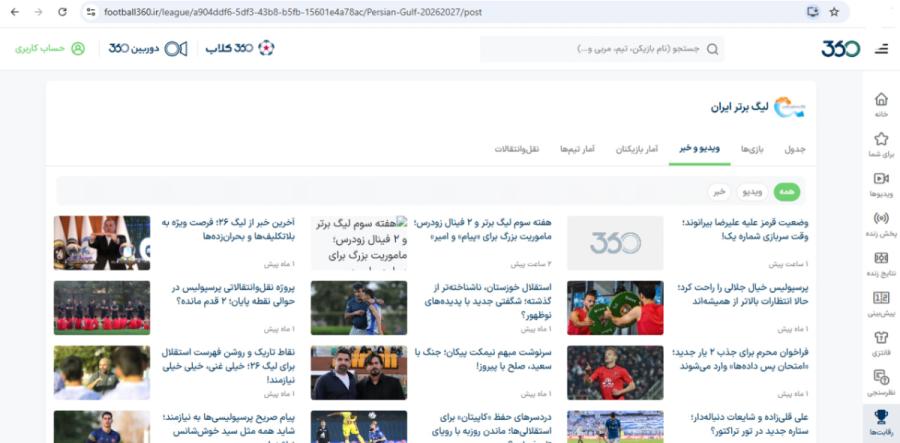Click the two men in black thumbnail
The width and height of the screenshot is (900, 443).
(x=359, y=372)
